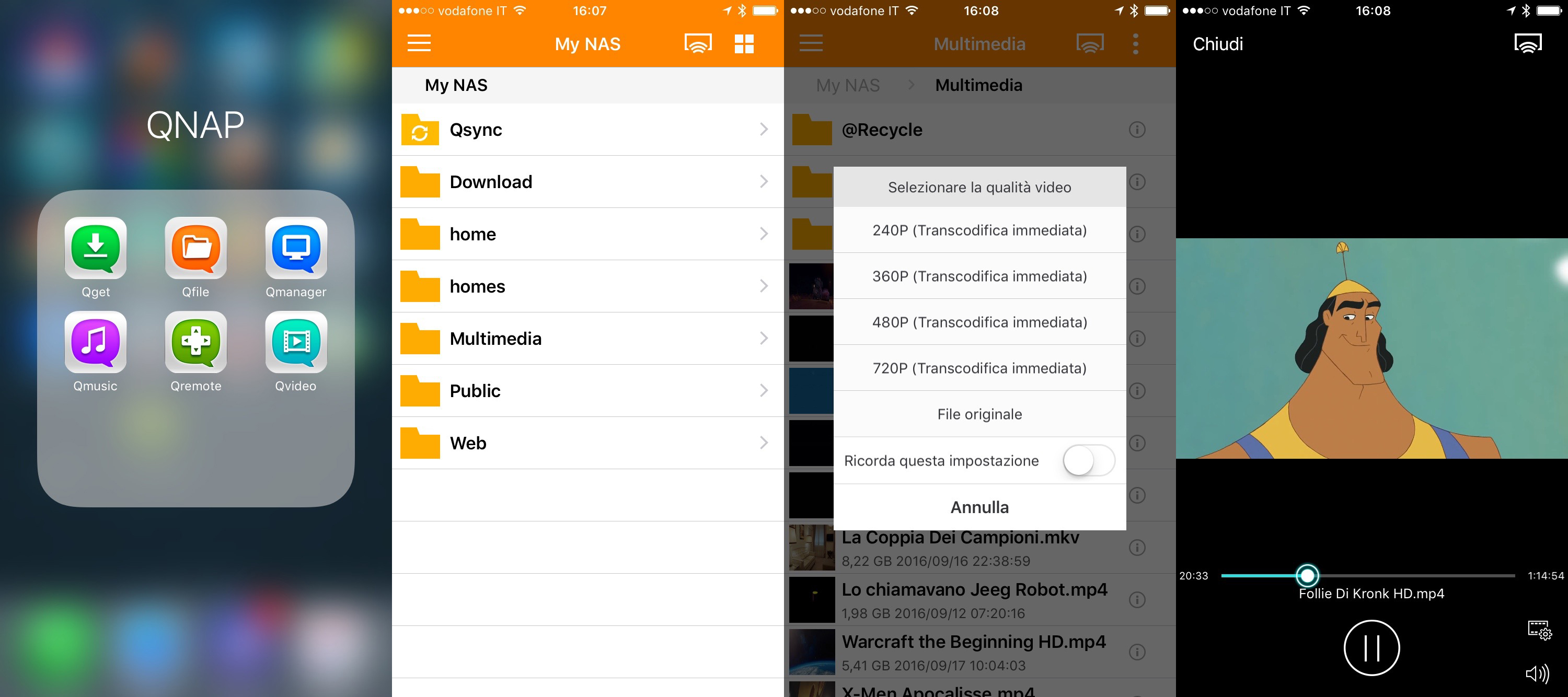
Task: Expand the Qsync folder chevron
Action: point(763,129)
